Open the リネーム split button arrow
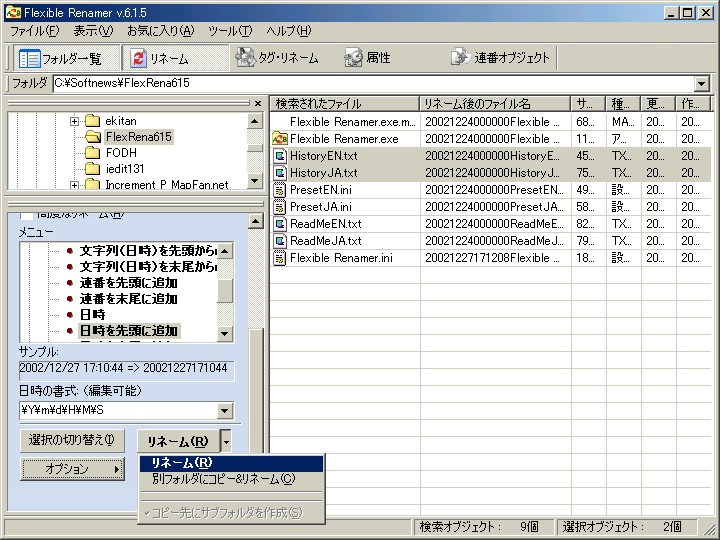720x540 pixels. click(226, 442)
